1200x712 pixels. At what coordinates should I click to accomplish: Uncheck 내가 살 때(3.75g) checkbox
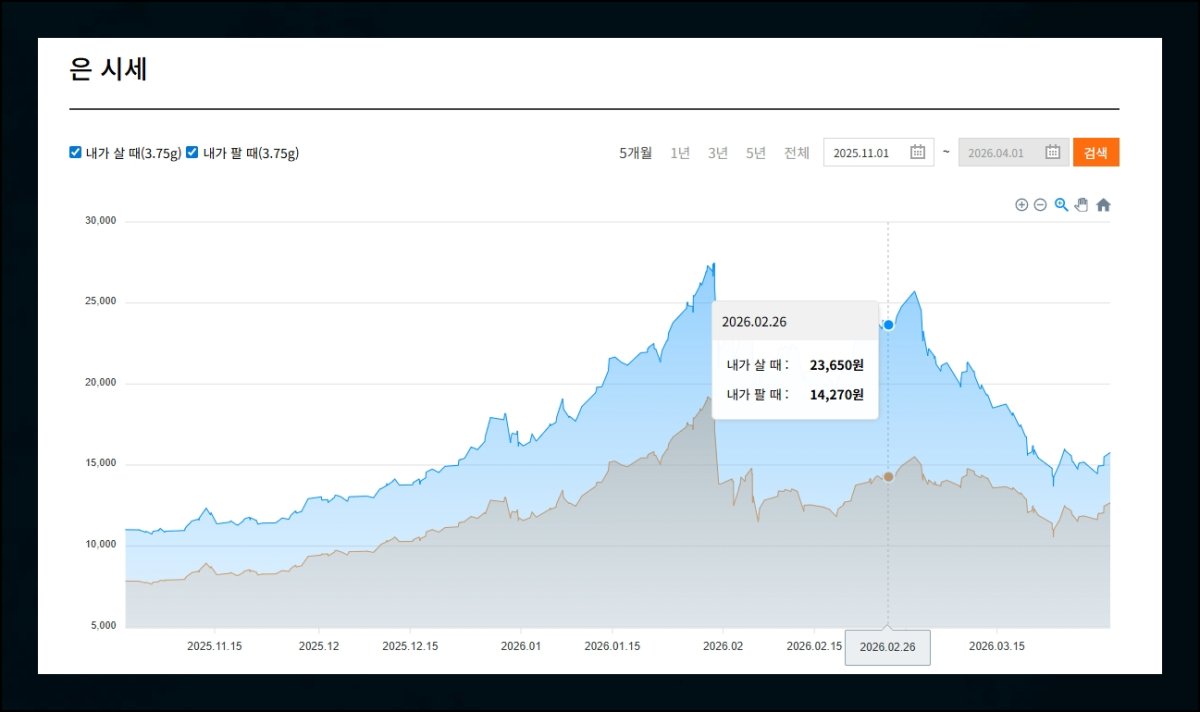(x=75, y=152)
